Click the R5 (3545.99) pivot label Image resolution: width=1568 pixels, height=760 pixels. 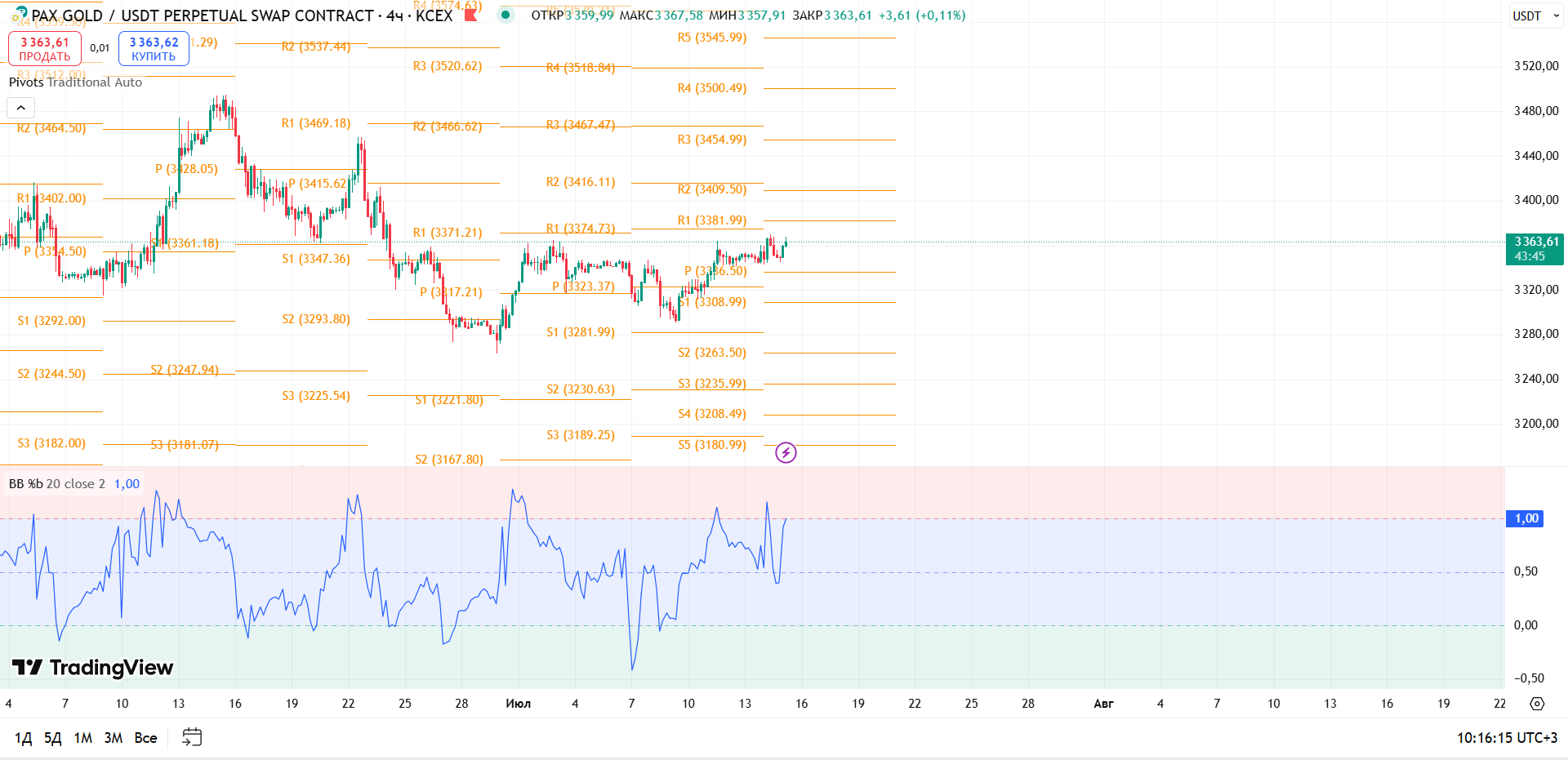pyautogui.click(x=712, y=38)
